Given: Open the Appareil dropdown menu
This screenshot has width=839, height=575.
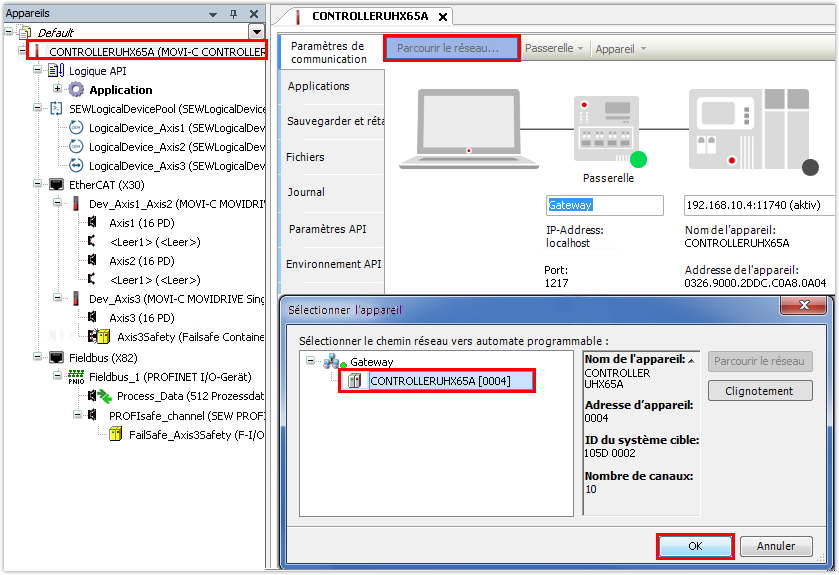Looking at the screenshot, I should click(x=620, y=48).
